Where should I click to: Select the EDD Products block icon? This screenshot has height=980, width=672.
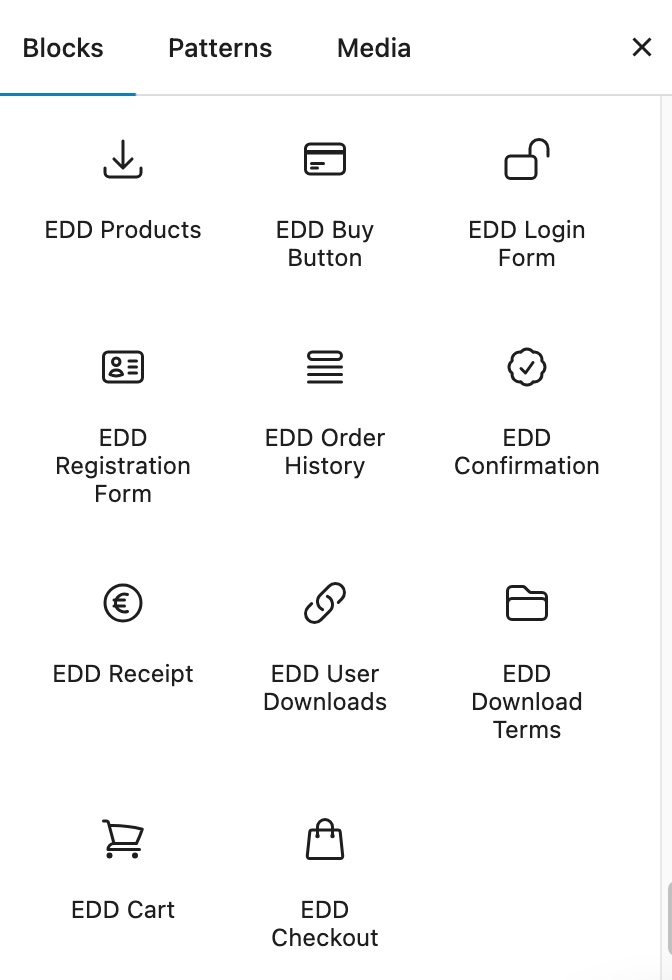pos(122,159)
